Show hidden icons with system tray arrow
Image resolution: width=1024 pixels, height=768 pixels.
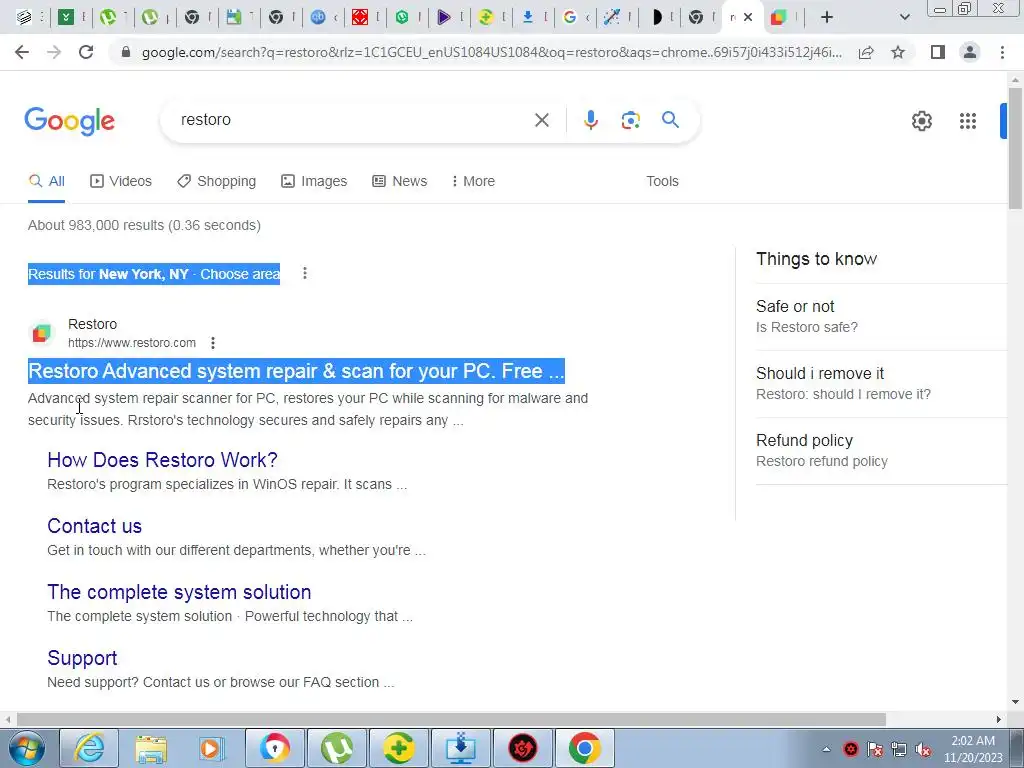(x=826, y=749)
